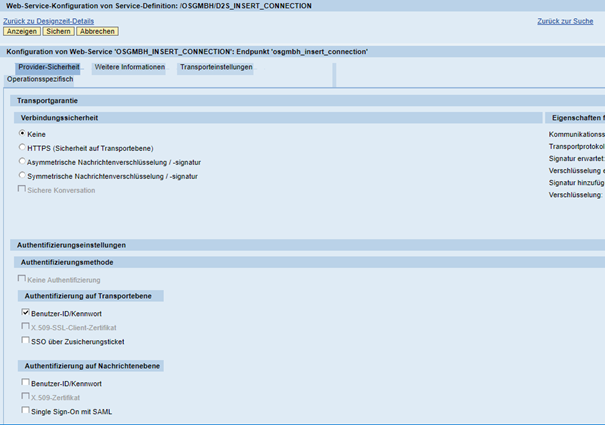Follow the Zurück zu Designzeit-Details link
605x425 pixels.
[48, 20]
